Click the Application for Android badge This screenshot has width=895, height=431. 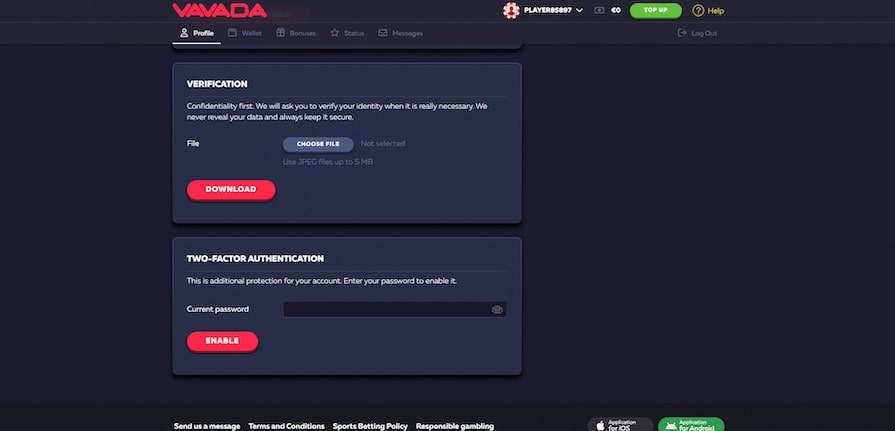click(691, 424)
